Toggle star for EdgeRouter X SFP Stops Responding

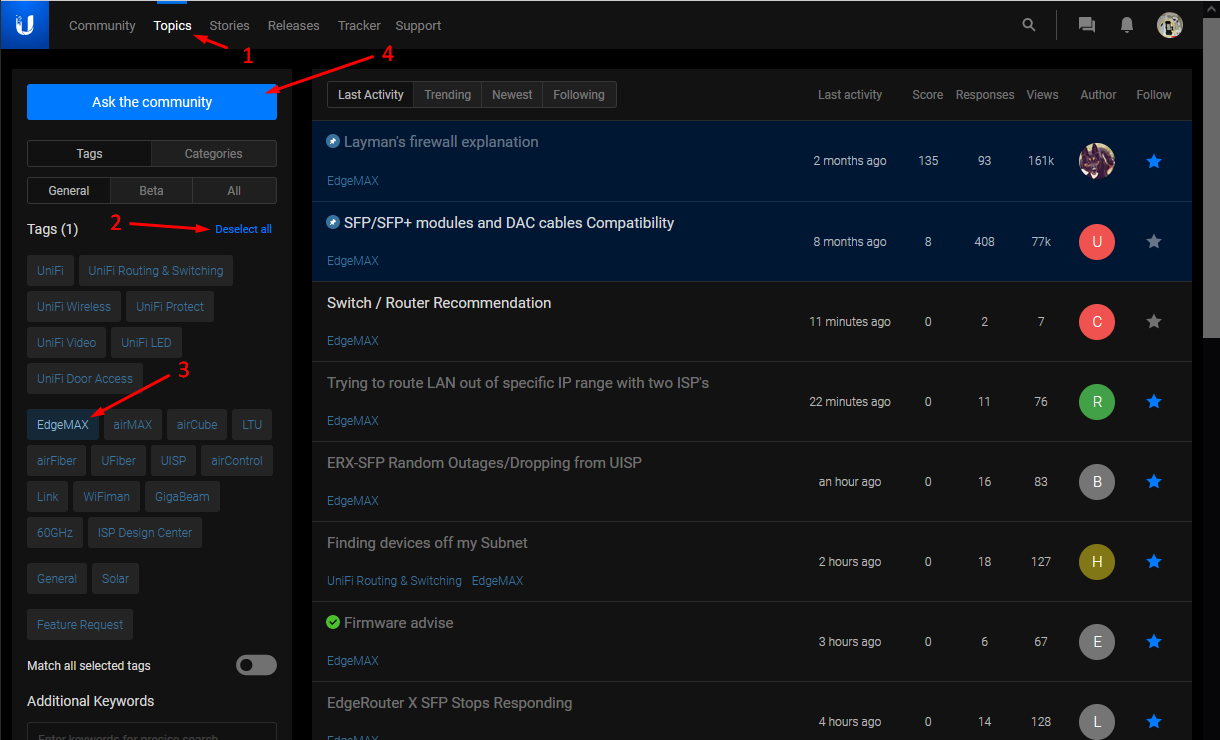1154,721
